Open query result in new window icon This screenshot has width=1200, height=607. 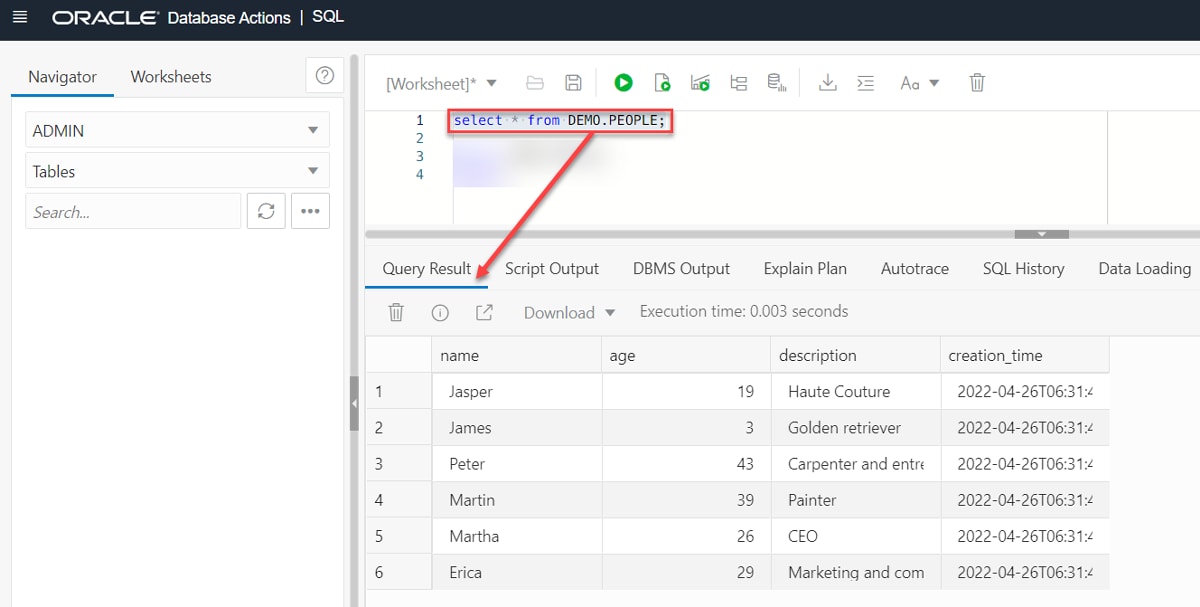coord(484,312)
